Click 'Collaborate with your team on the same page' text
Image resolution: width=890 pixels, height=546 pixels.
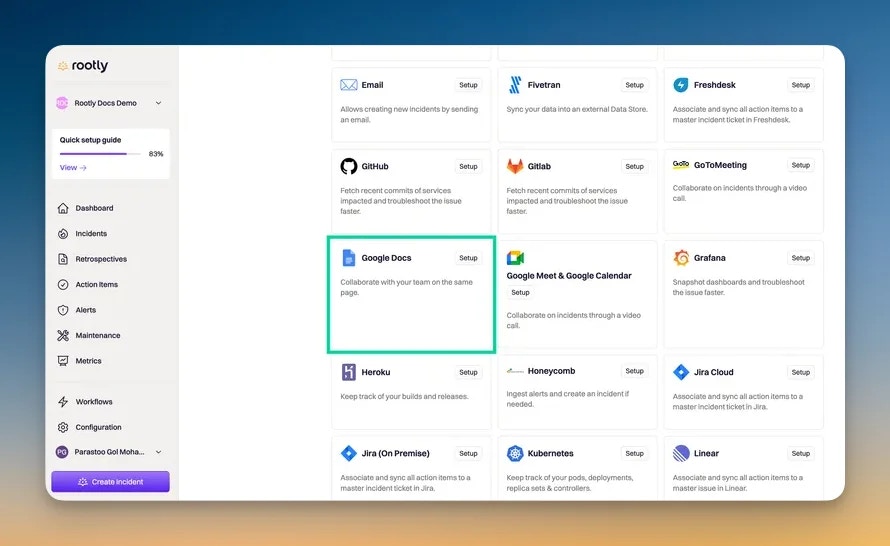tap(406, 287)
